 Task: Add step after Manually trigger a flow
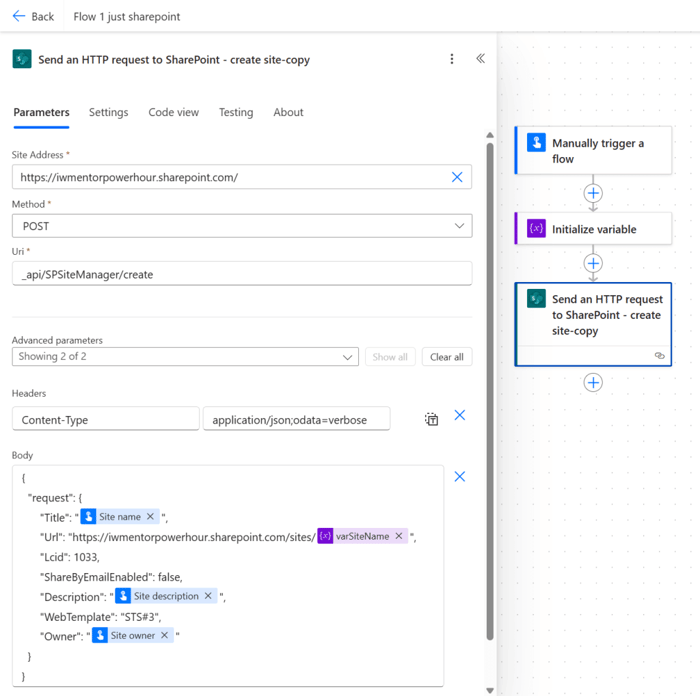point(593,193)
